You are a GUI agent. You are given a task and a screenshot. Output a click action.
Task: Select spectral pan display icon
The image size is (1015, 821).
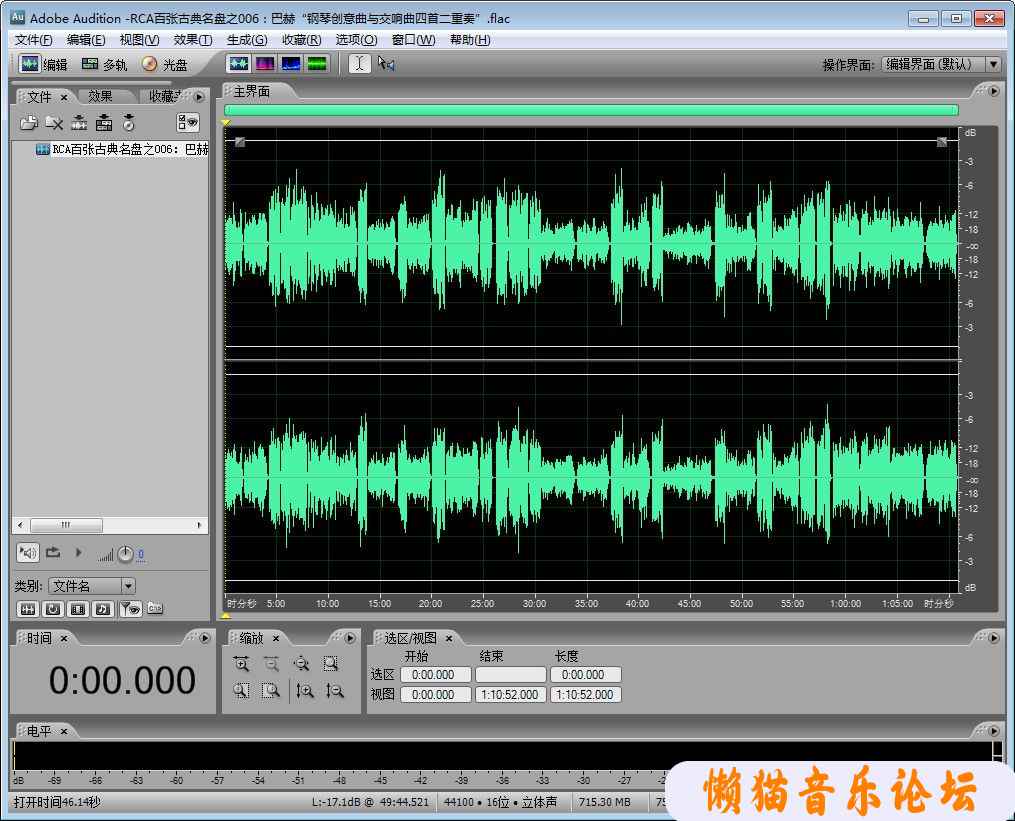pos(291,63)
